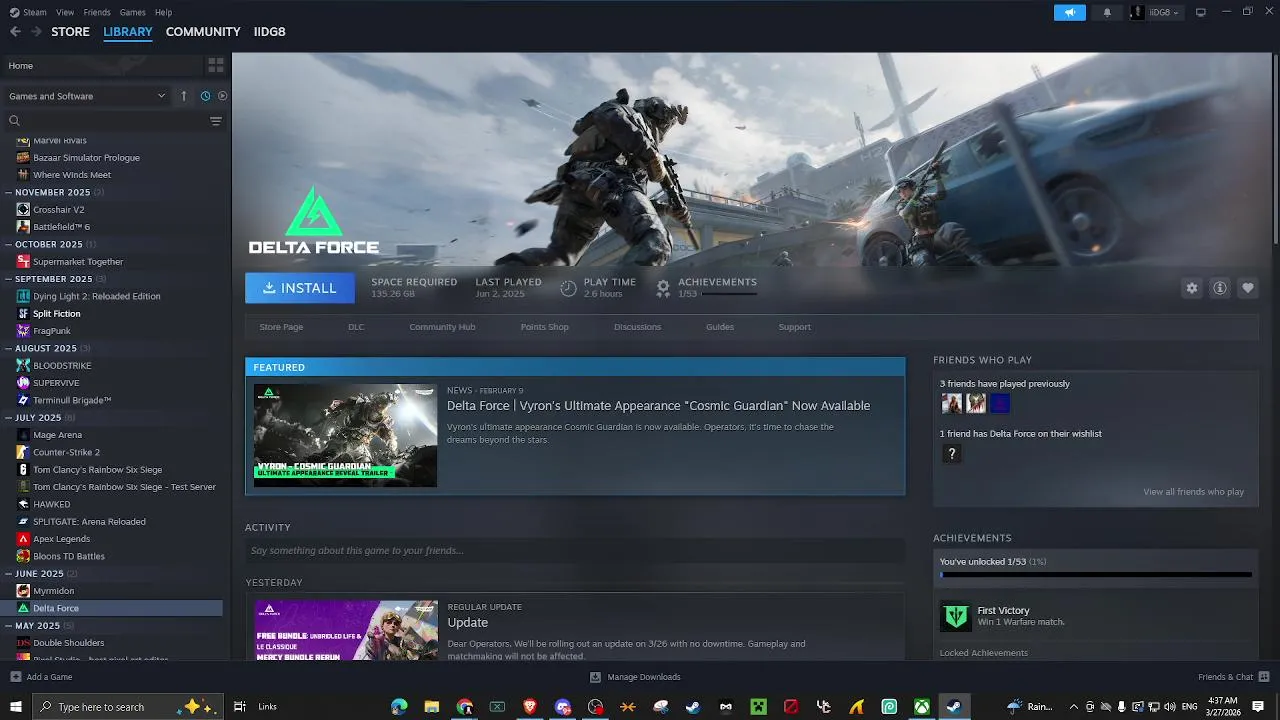Open the announcements megaphone button

tap(1069, 12)
